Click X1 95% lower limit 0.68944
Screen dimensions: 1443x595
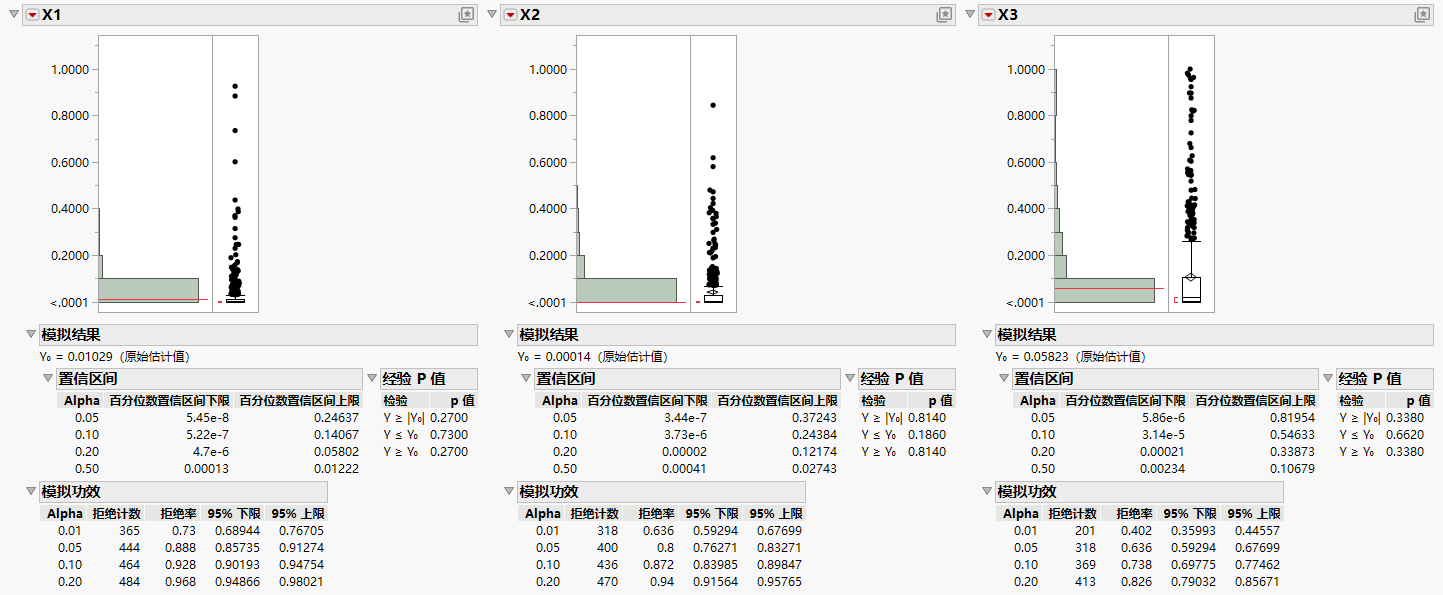tap(236, 531)
